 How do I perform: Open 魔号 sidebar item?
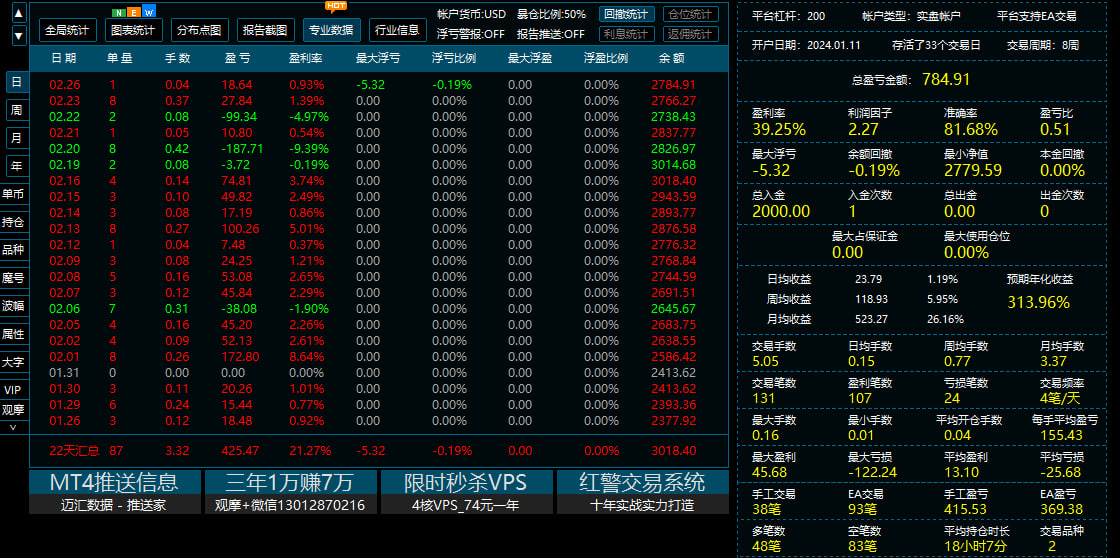pyautogui.click(x=14, y=278)
